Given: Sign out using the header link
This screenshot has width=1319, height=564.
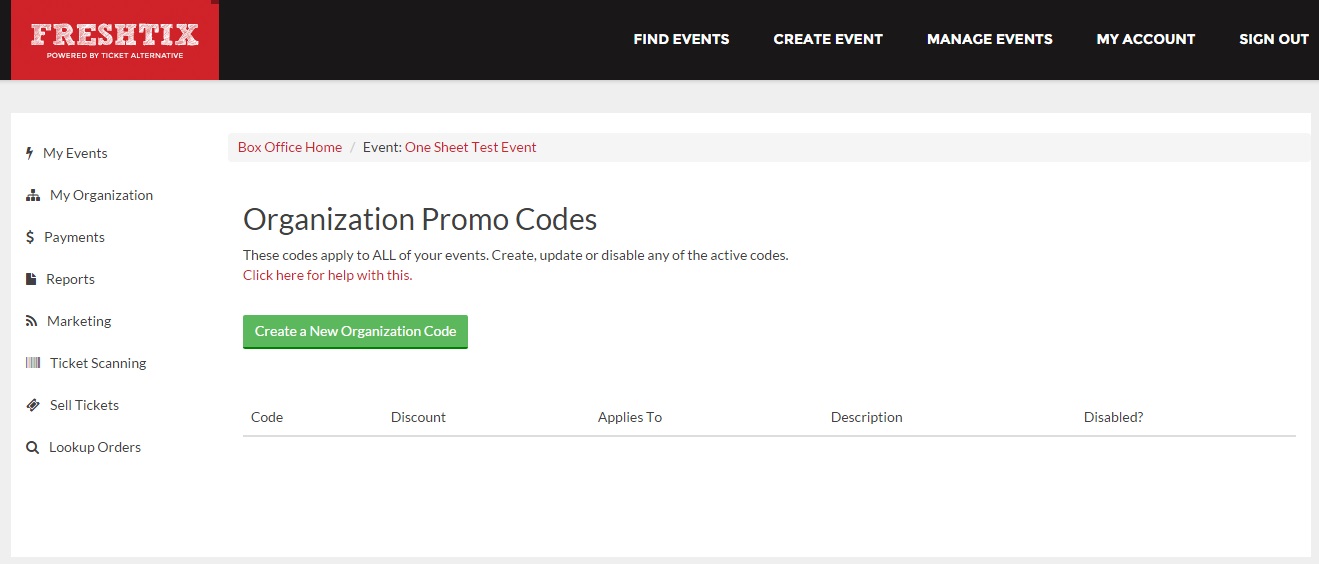Looking at the screenshot, I should [1274, 39].
